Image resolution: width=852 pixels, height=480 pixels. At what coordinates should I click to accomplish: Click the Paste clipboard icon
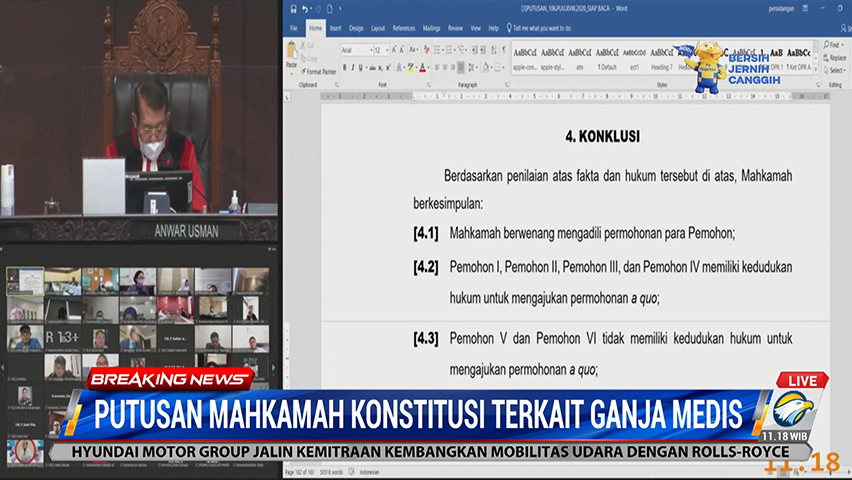(292, 50)
